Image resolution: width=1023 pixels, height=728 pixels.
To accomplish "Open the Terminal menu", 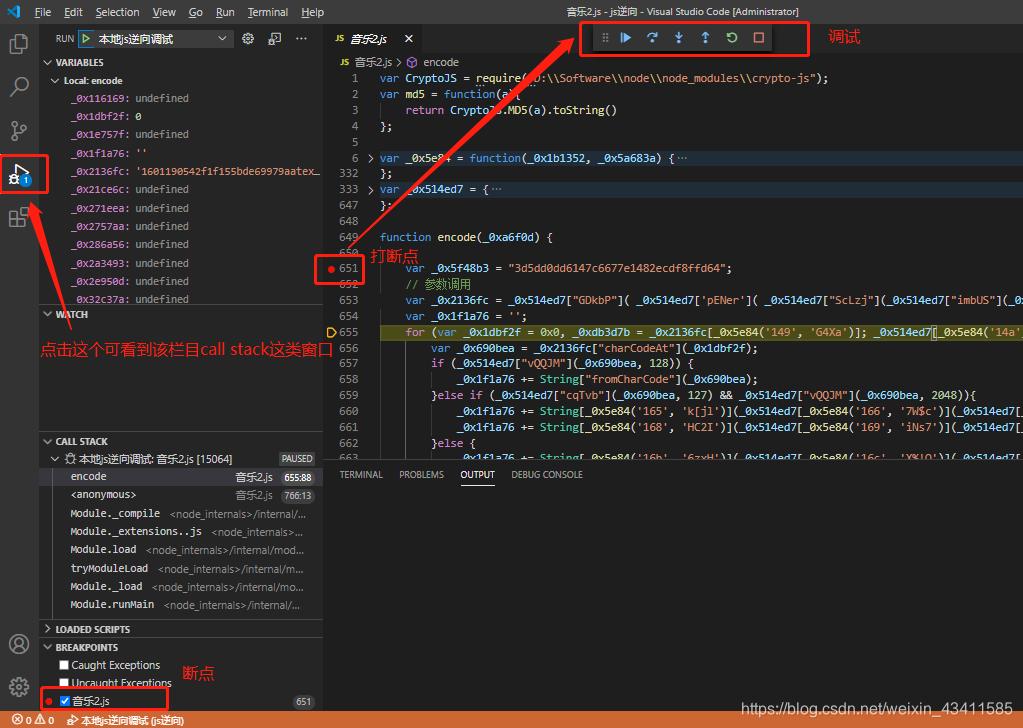I will click(x=267, y=12).
